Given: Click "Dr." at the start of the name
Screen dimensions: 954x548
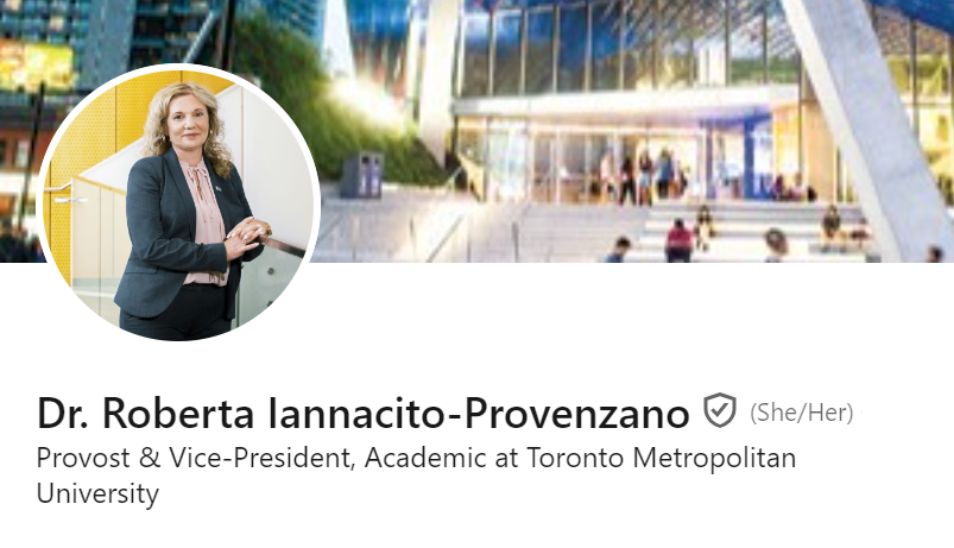Looking at the screenshot, I should coord(63,414).
